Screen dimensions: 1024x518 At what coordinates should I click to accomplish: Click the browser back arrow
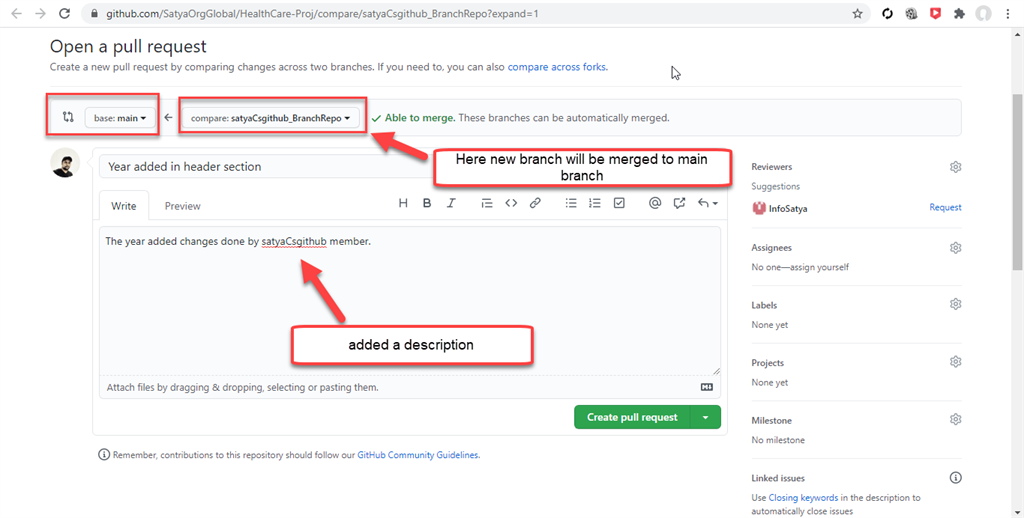16,13
